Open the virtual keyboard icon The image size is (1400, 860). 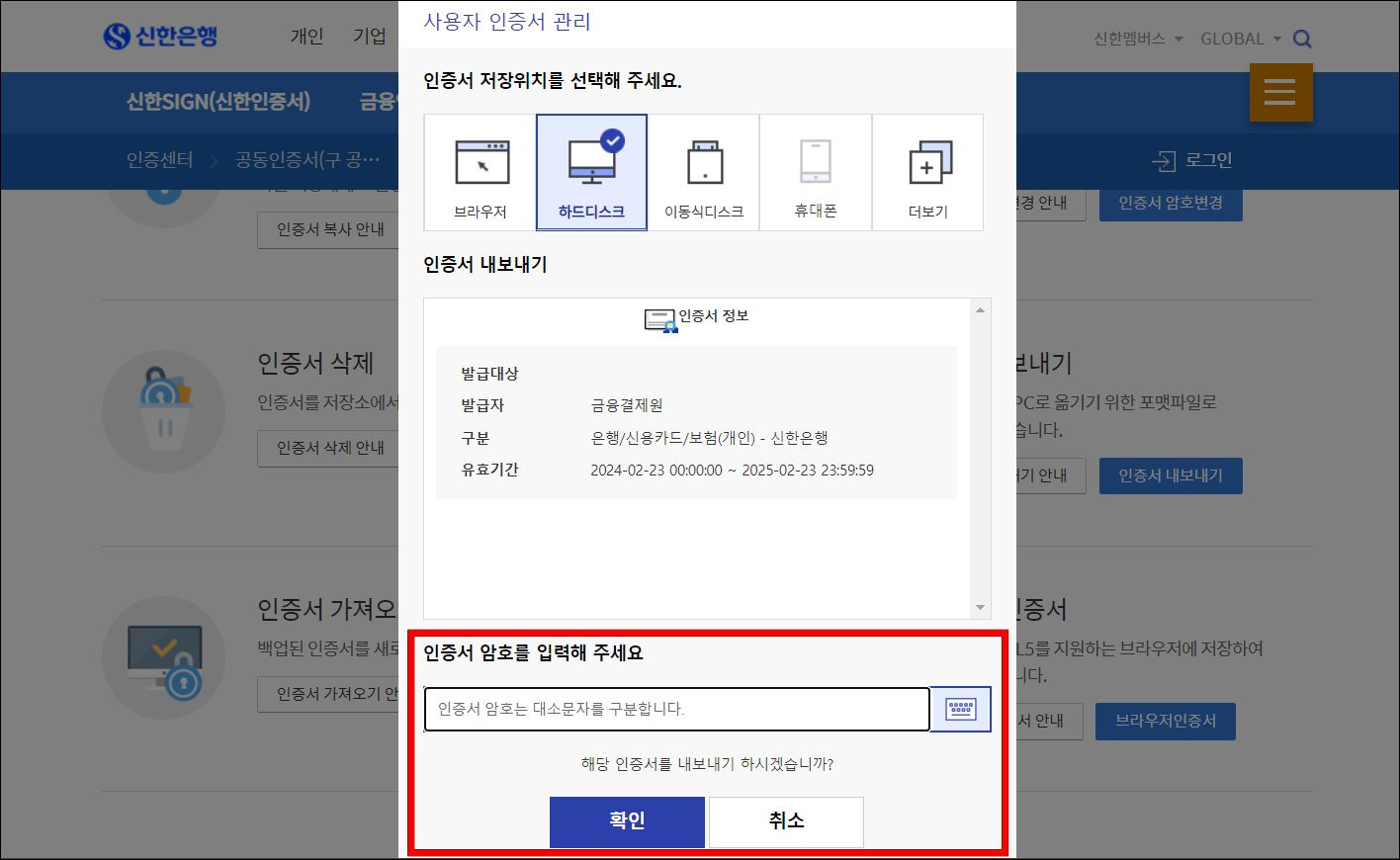960,709
